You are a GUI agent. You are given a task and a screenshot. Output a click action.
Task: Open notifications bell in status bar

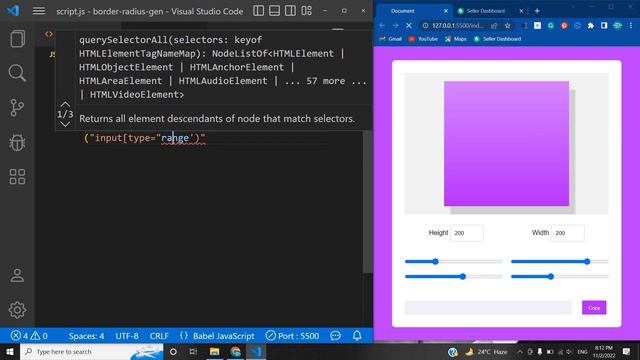[x=357, y=336]
